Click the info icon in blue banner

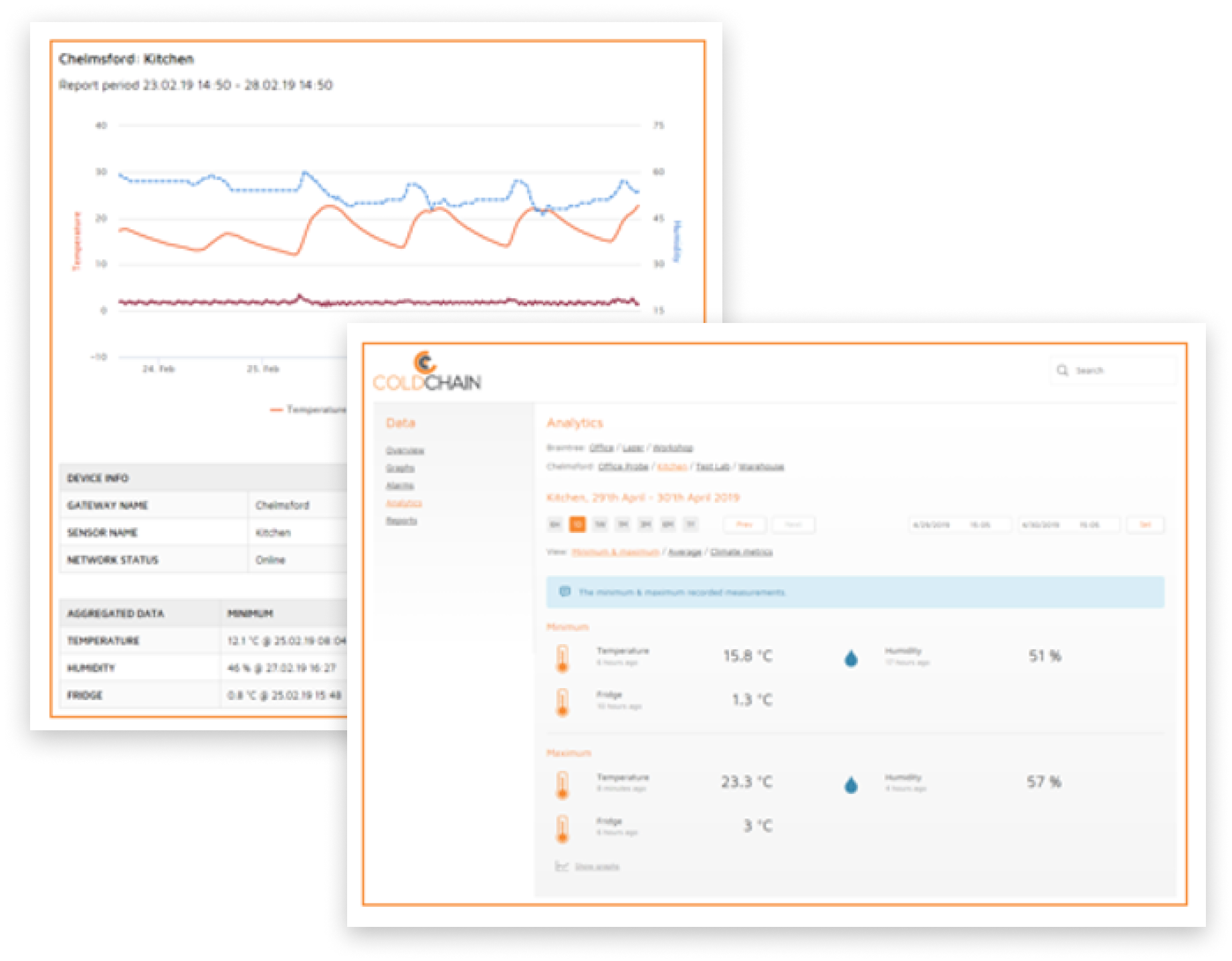[565, 592]
